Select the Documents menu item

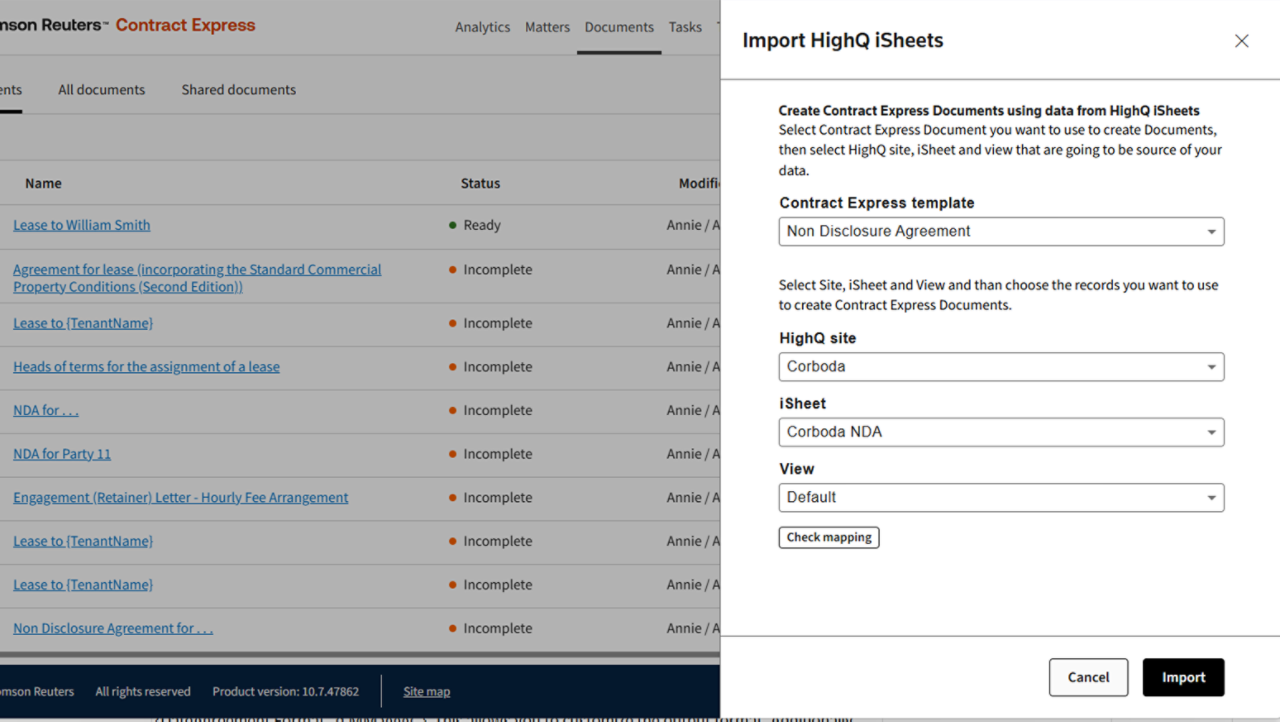619,27
